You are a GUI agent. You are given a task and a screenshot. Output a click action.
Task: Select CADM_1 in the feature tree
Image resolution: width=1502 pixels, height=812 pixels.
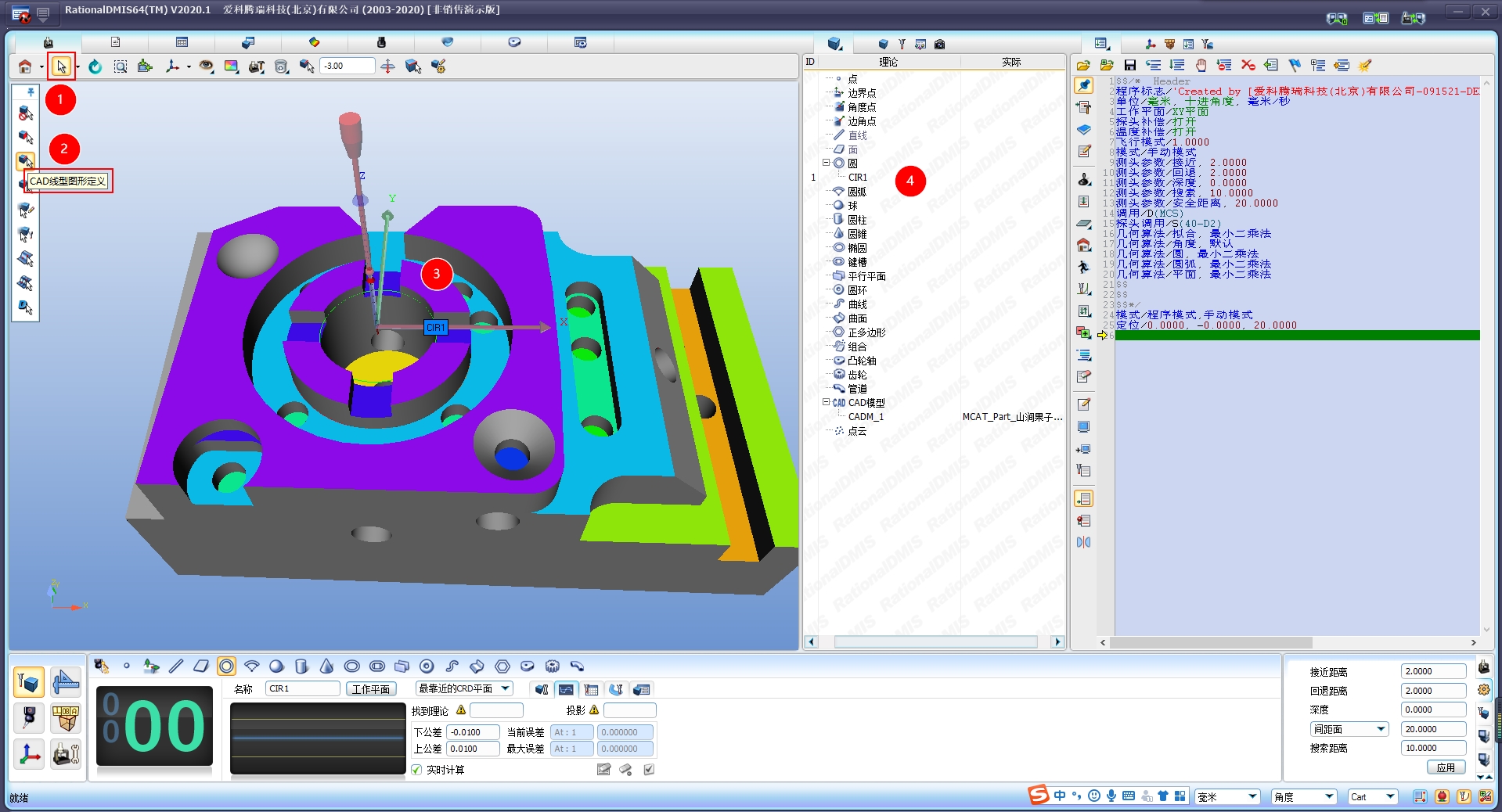pos(866,417)
